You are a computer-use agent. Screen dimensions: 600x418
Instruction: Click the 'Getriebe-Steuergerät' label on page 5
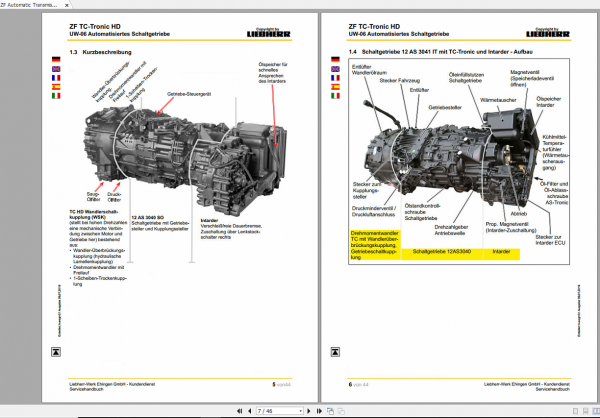(x=189, y=94)
